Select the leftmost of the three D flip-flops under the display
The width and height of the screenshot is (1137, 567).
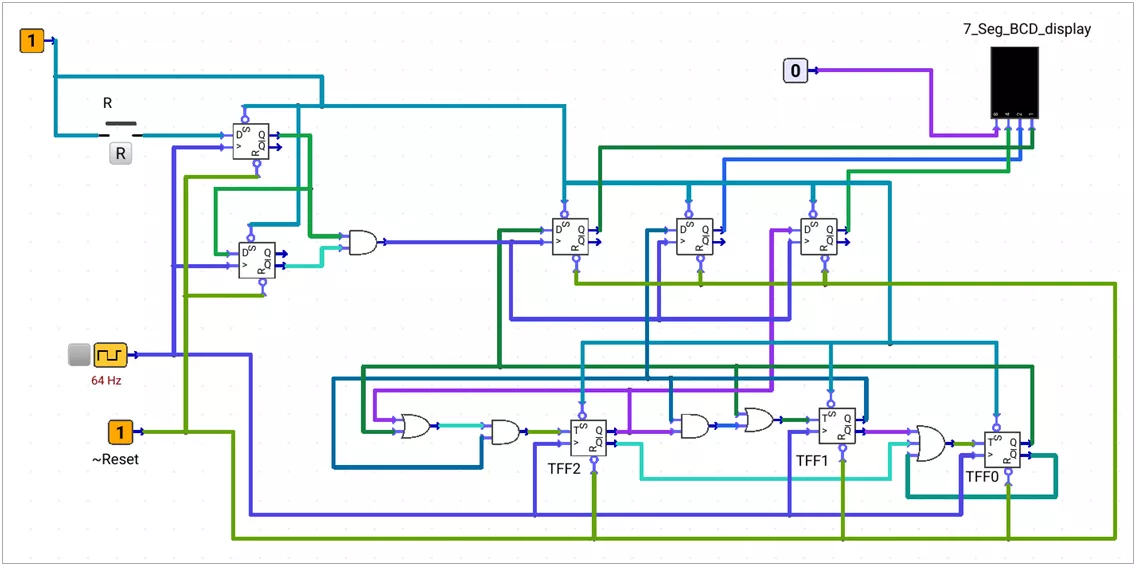point(570,236)
